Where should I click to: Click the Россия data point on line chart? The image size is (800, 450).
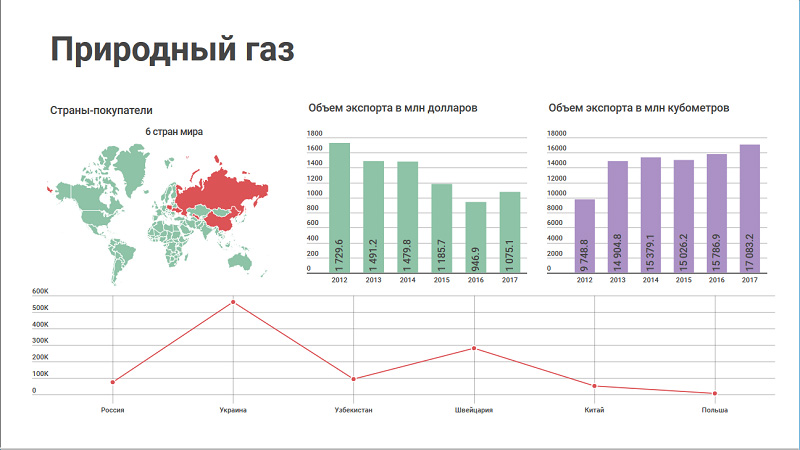click(113, 382)
